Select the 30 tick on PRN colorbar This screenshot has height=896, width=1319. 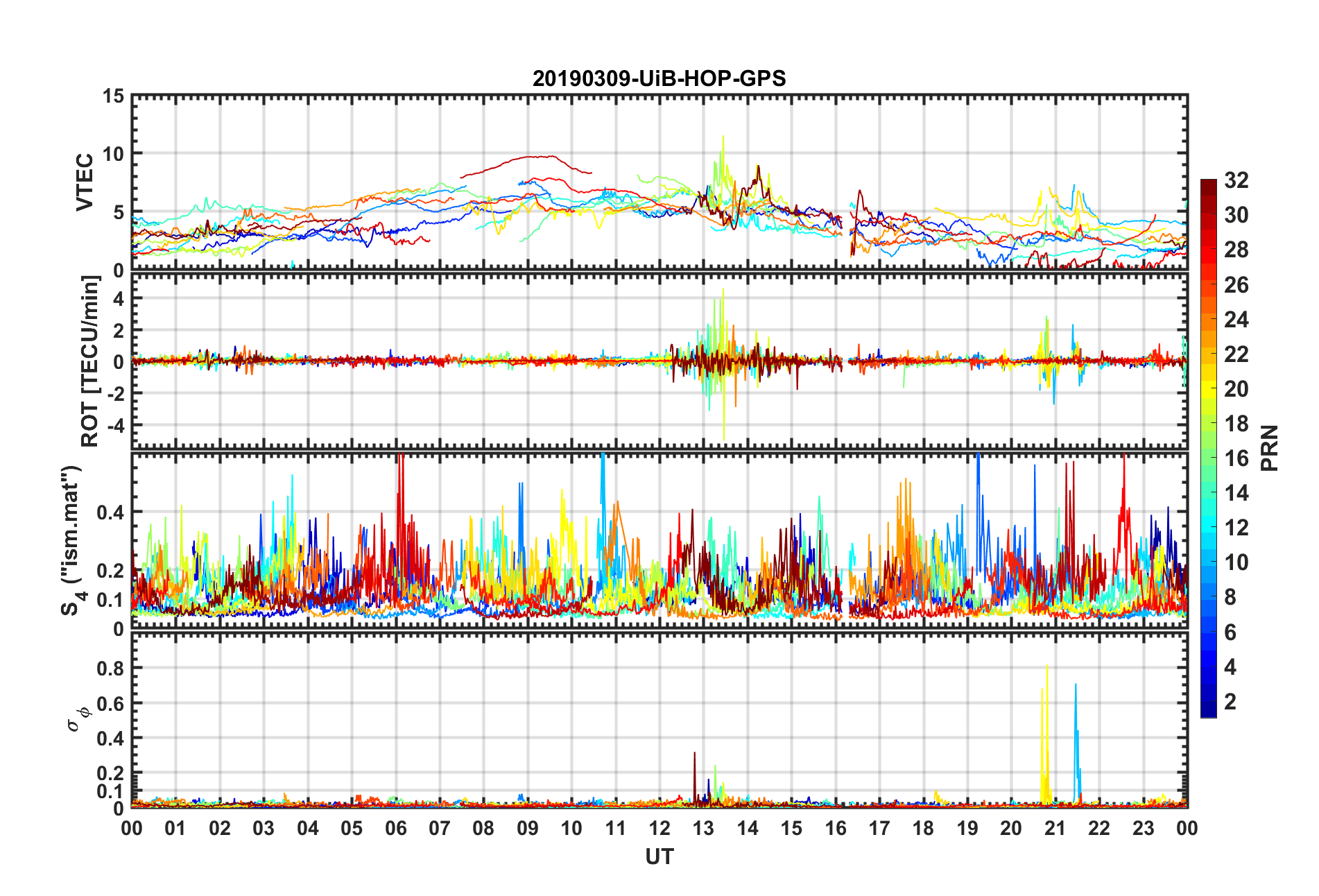click(x=1236, y=215)
